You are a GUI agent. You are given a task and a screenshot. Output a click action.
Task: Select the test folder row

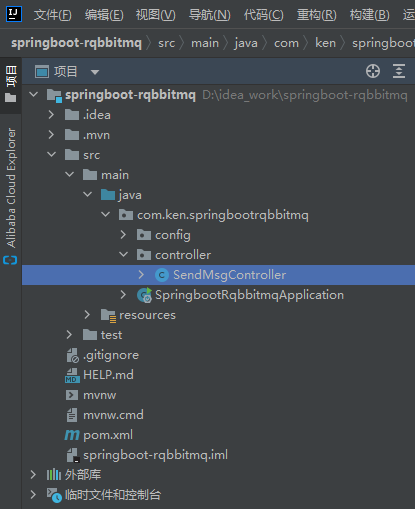(218, 335)
